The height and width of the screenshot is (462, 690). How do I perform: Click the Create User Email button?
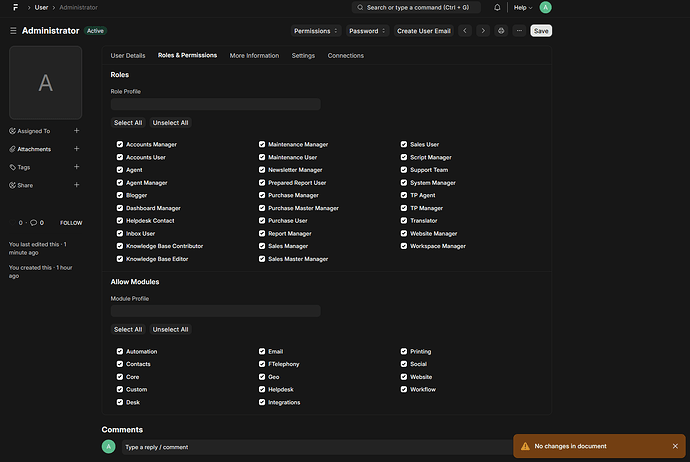click(x=424, y=31)
